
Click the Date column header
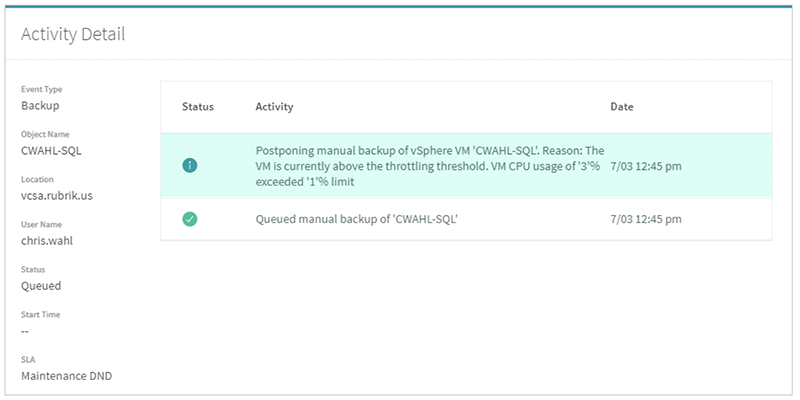[x=622, y=107]
